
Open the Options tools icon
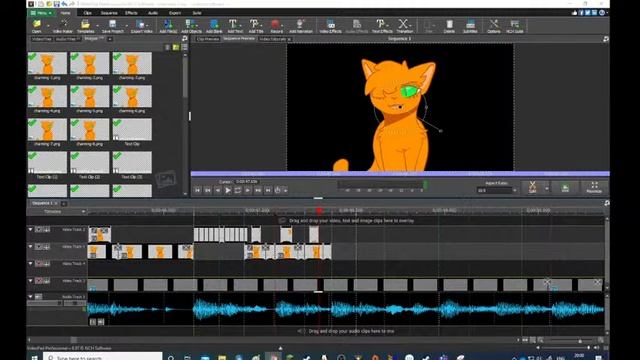click(x=493, y=26)
